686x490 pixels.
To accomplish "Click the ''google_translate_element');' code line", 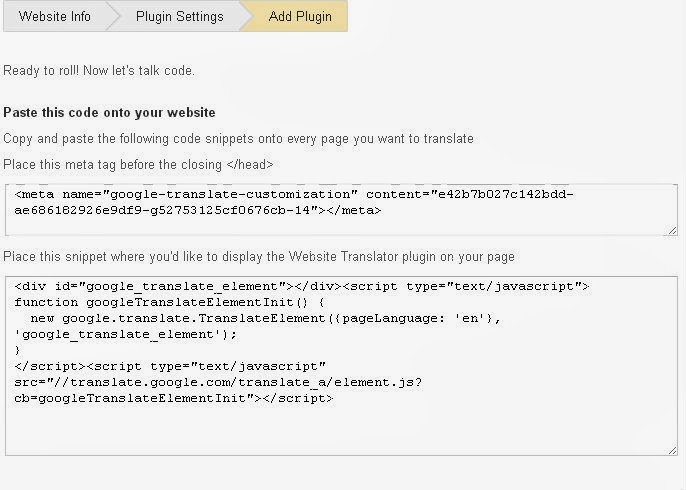I will pos(126,334).
